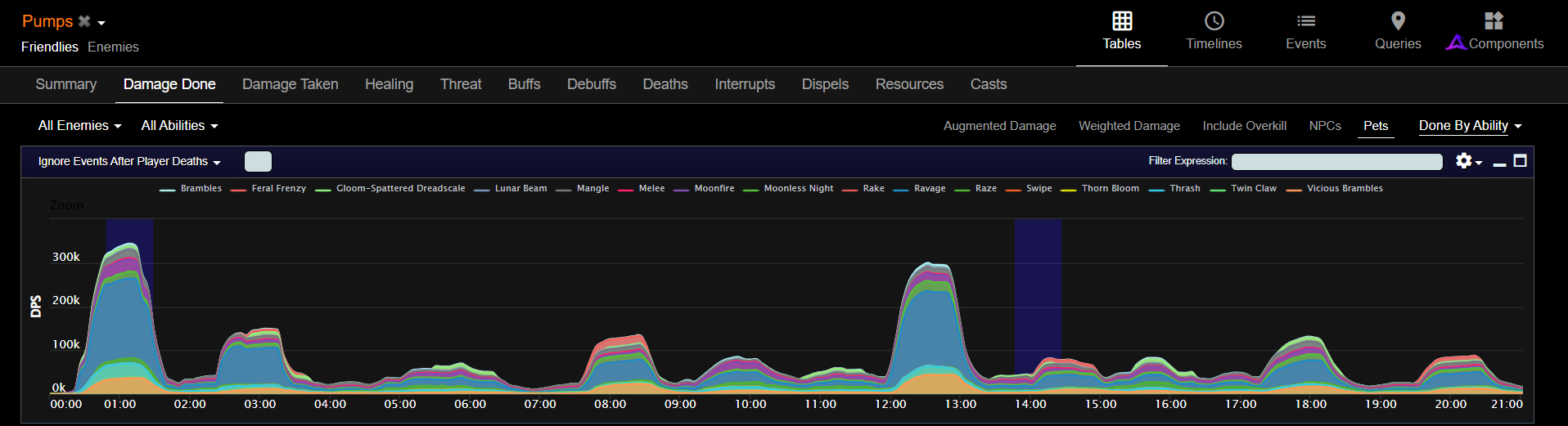Maximize the chart panel with square icon
Viewport: 1568px width, 426px height.
tap(1520, 161)
